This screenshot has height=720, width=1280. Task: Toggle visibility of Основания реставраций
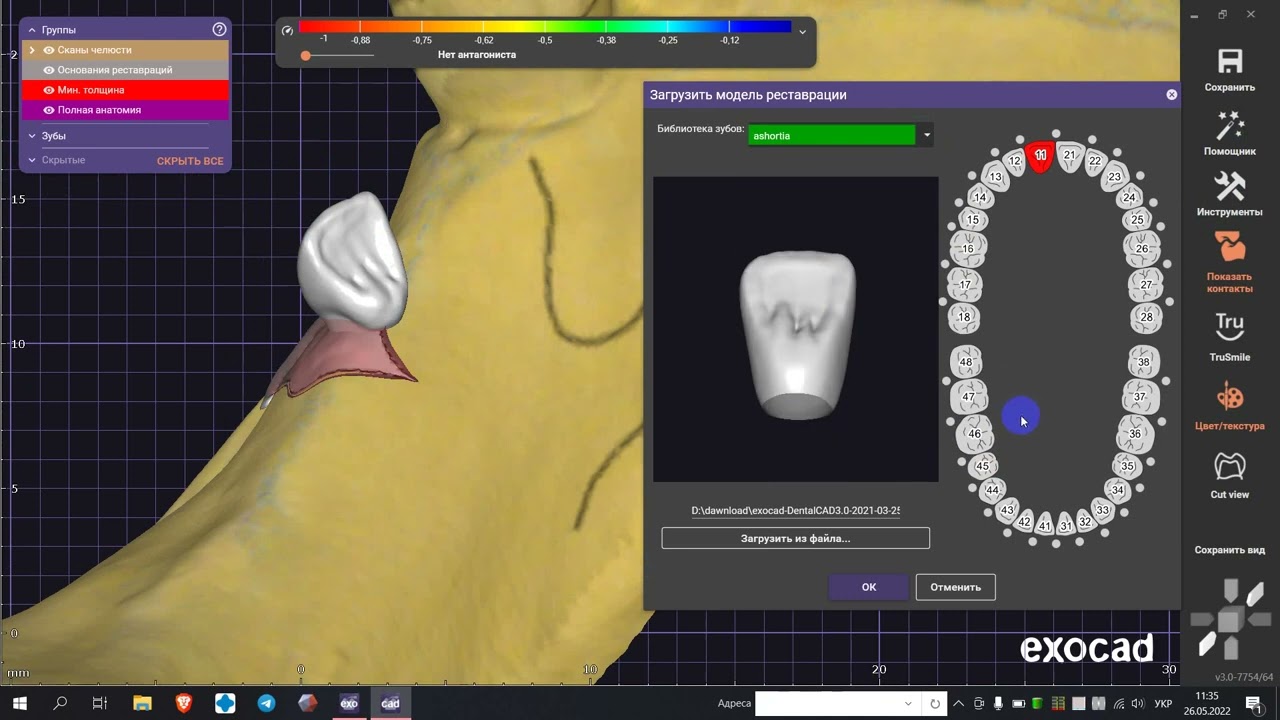coord(48,70)
